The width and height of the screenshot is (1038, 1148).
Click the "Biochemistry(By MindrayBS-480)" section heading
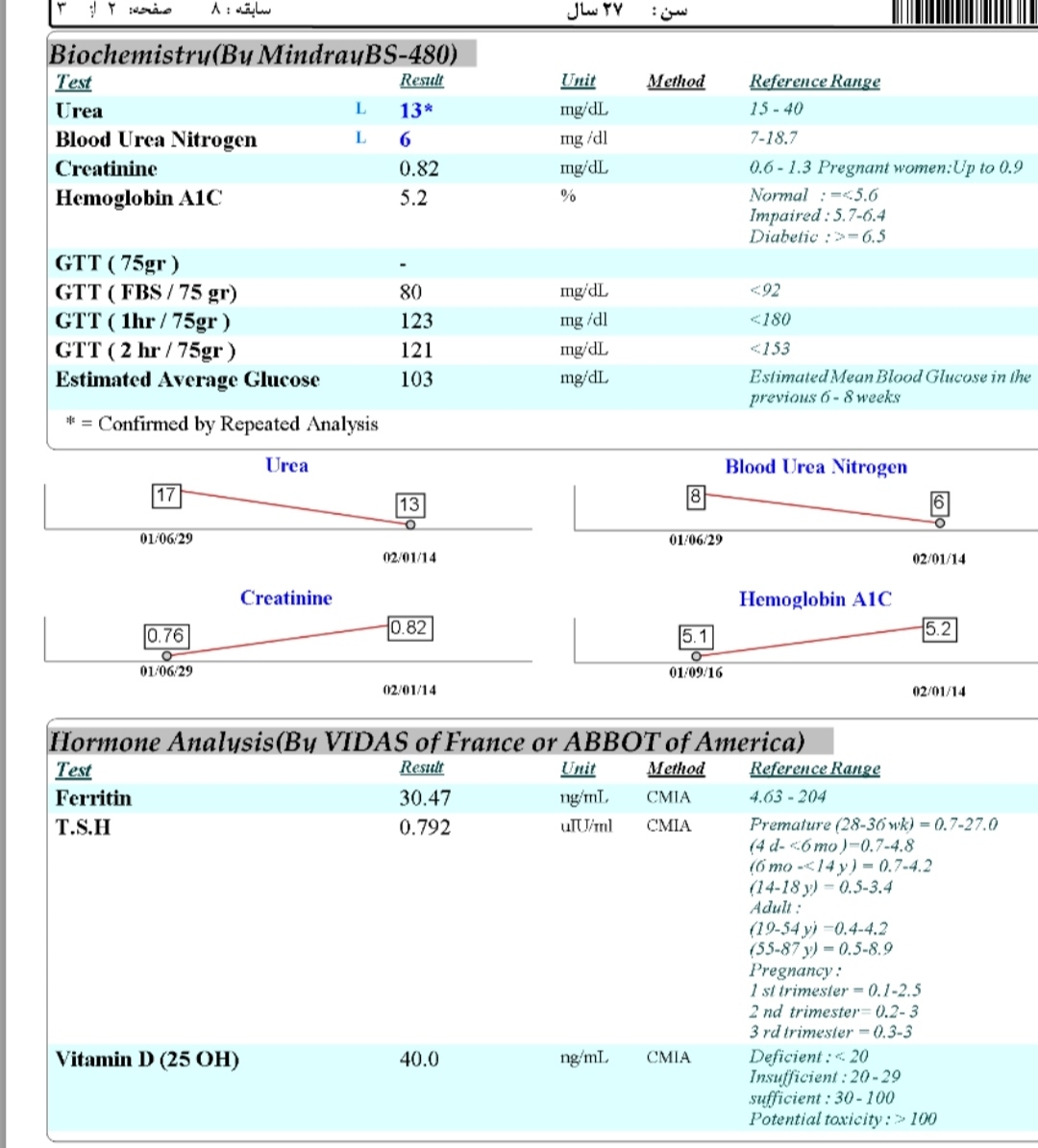tap(254, 54)
